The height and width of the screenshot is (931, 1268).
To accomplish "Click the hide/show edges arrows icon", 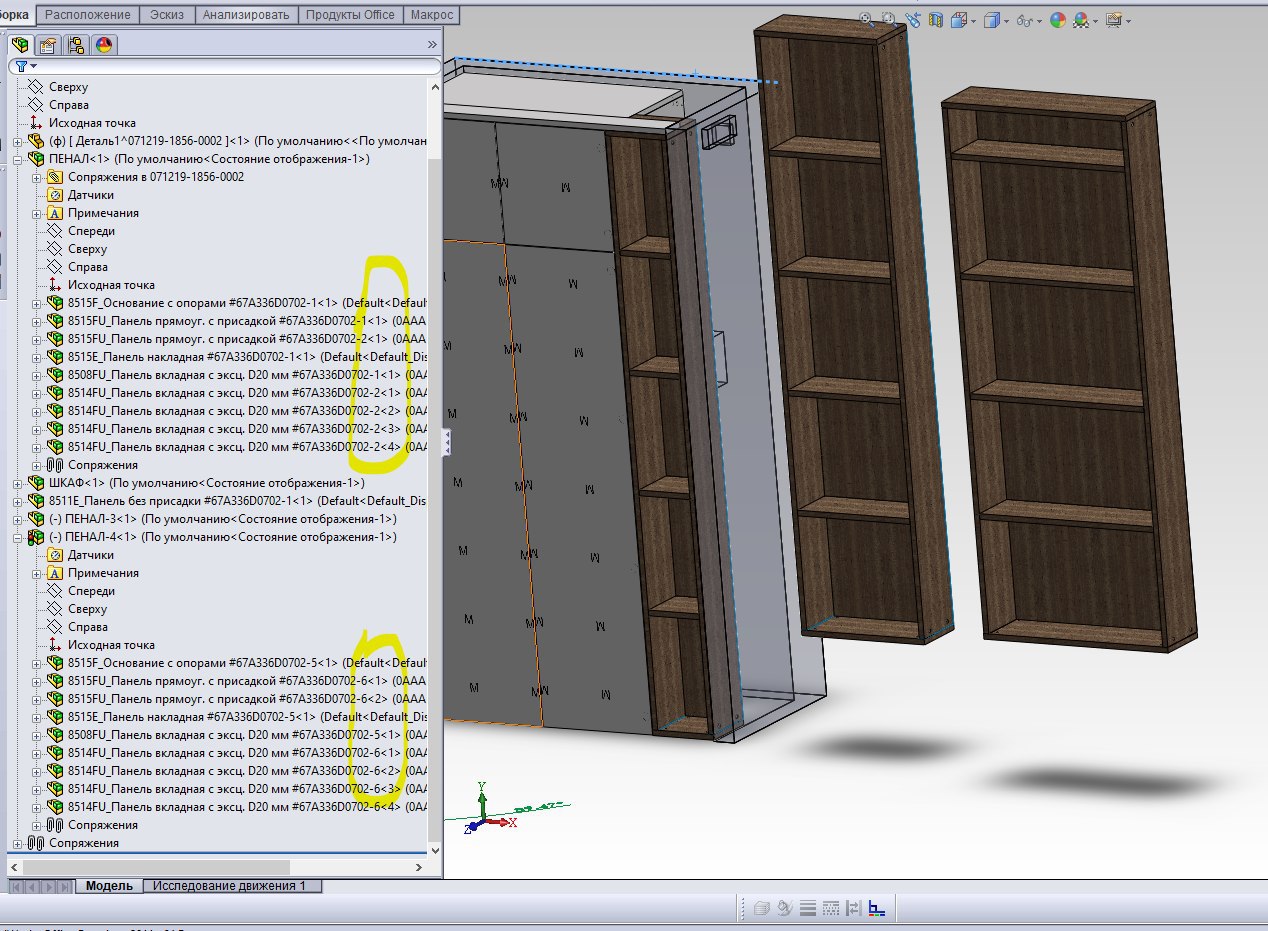I will (x=853, y=908).
